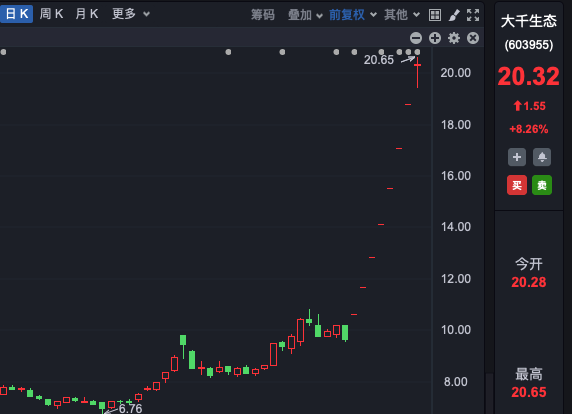572x414 pixels.
Task: Click the 20.00 price axis label
Action: pyautogui.click(x=456, y=73)
